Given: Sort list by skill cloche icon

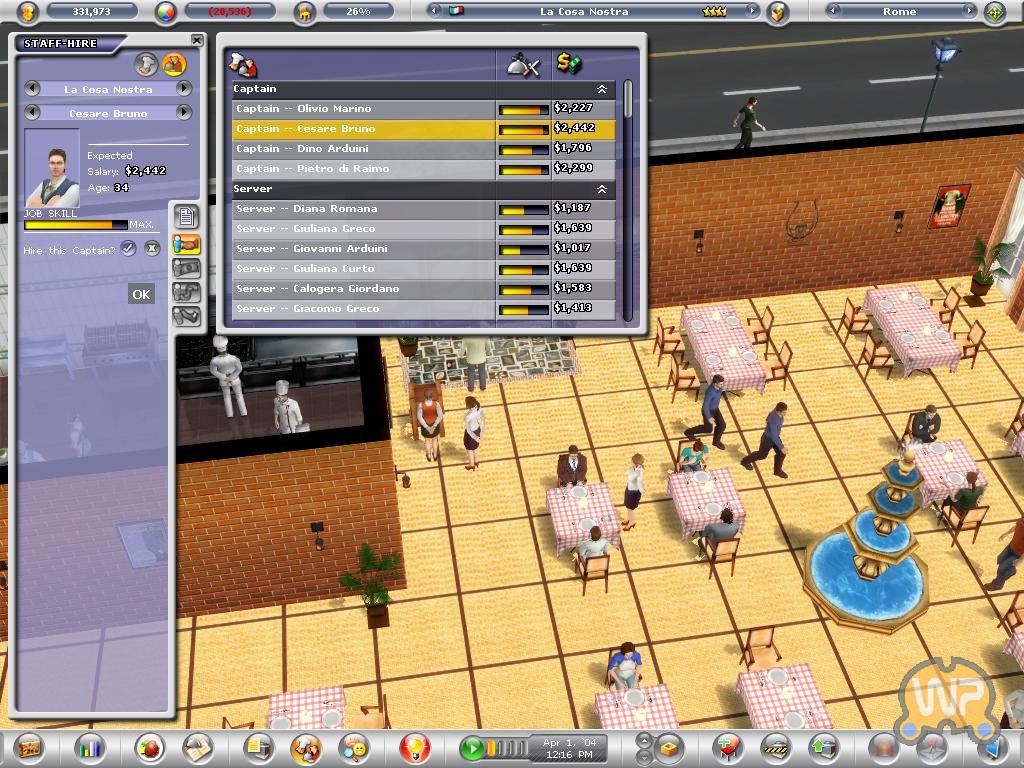Looking at the screenshot, I should [524, 64].
